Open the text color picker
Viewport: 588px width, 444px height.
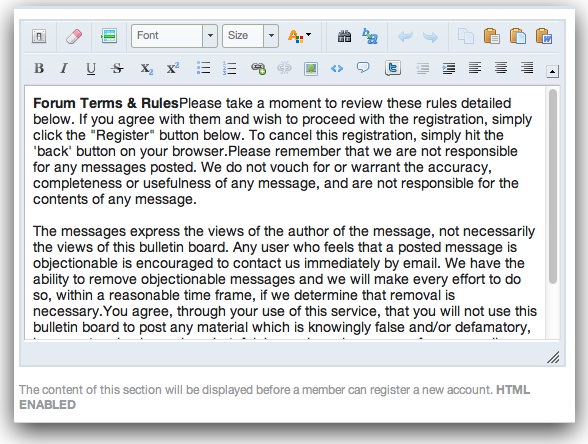click(299, 36)
